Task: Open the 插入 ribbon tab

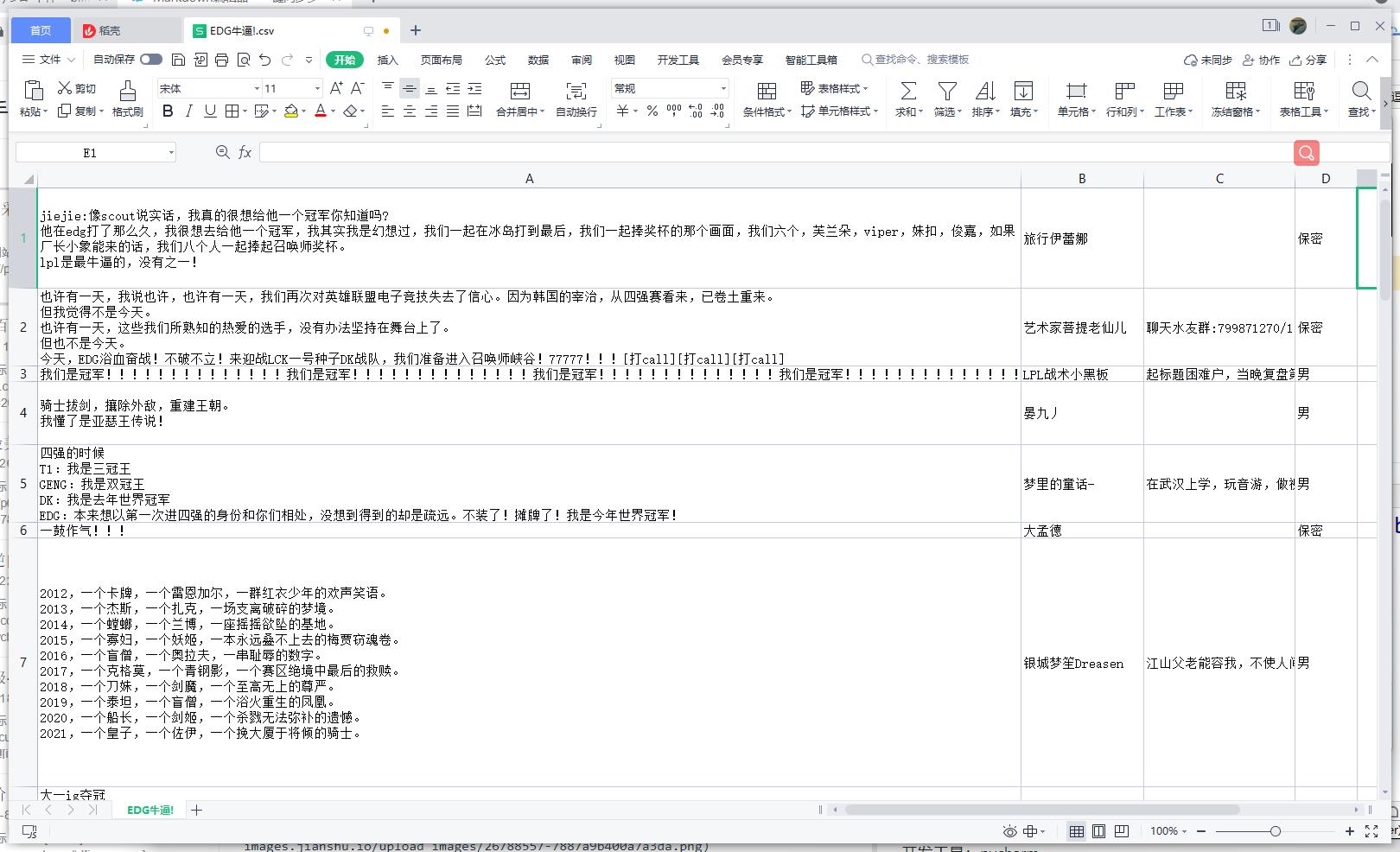Action: click(388, 60)
